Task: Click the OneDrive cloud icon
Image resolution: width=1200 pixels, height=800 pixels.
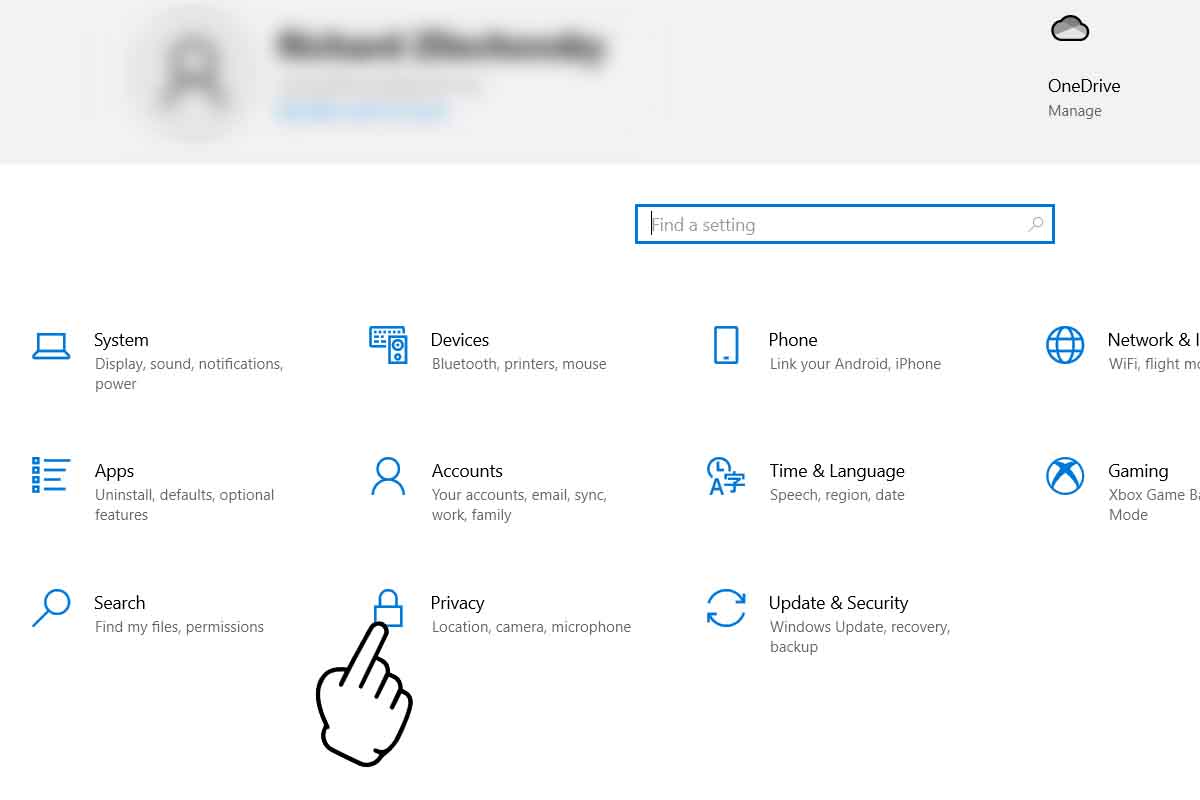Action: [1070, 29]
